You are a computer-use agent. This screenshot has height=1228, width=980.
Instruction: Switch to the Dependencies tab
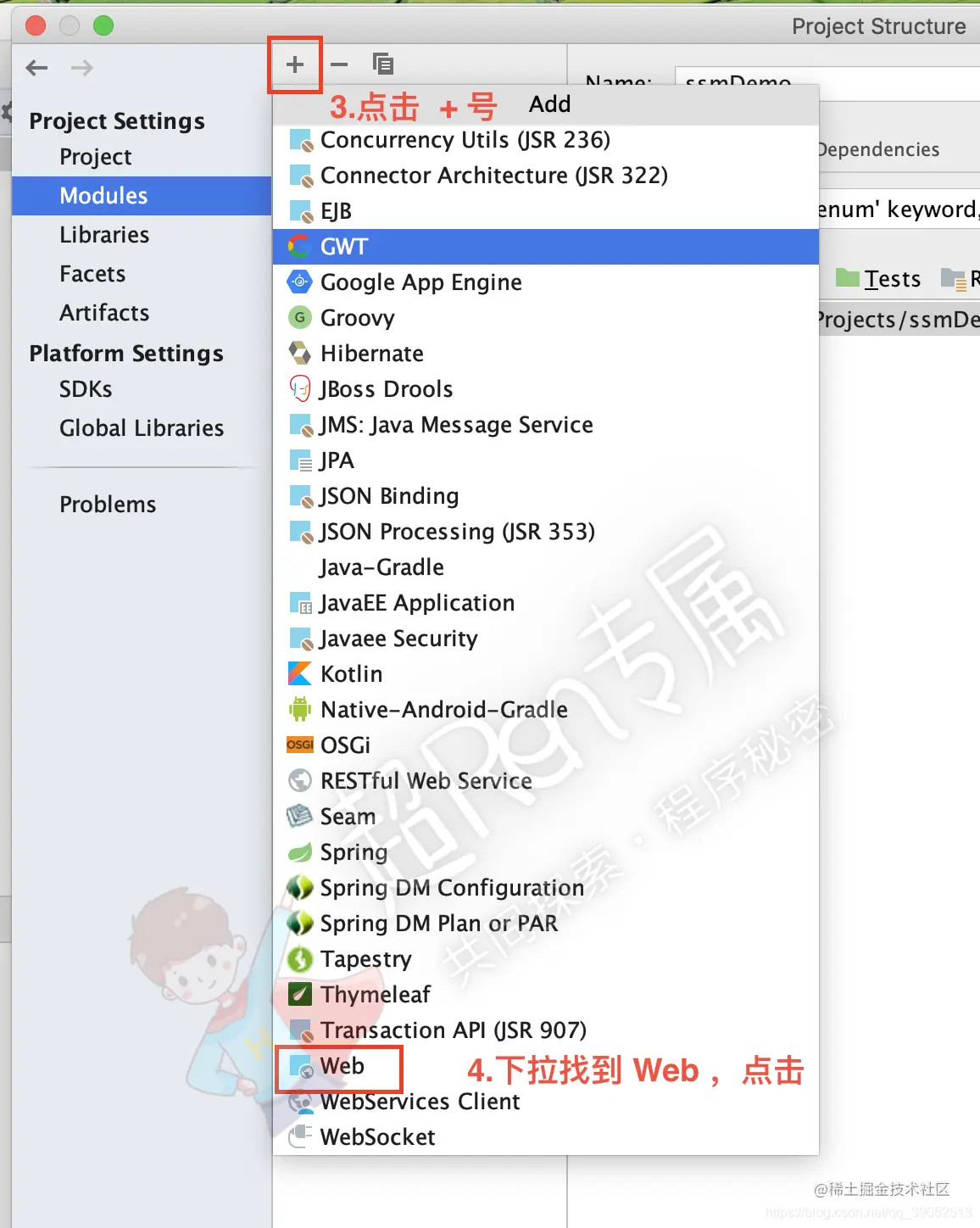click(878, 150)
